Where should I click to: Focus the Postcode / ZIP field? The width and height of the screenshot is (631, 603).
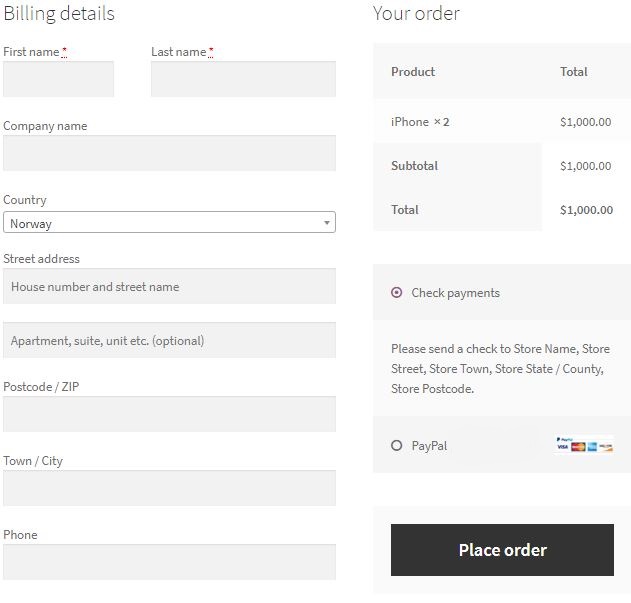click(169, 414)
